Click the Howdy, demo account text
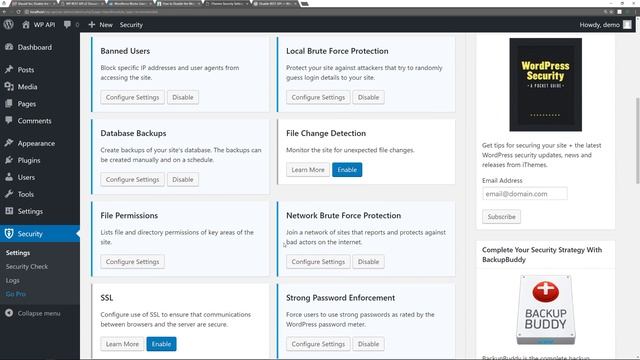This screenshot has height=360, width=640. [x=599, y=25]
